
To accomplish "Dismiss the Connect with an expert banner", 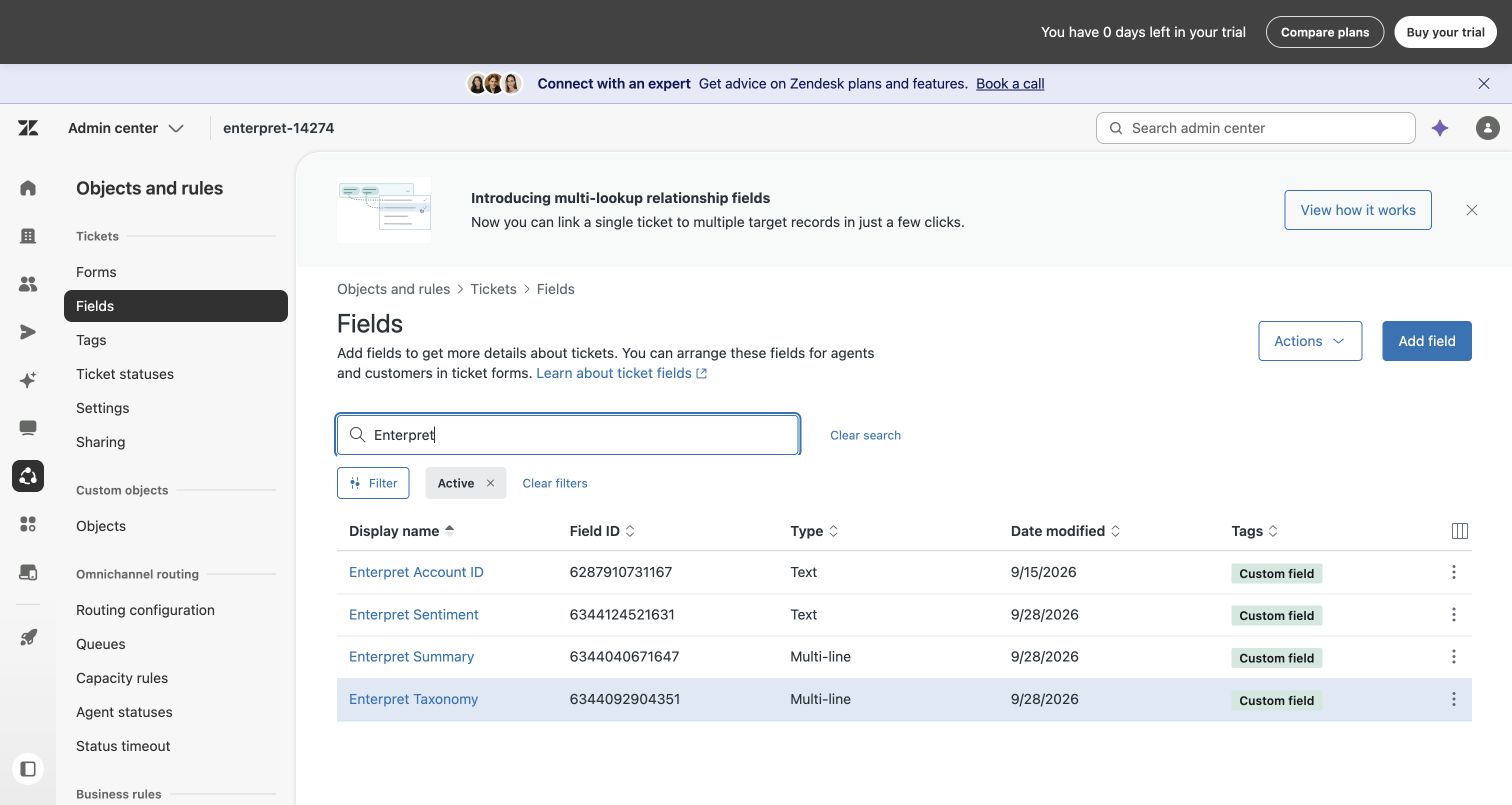I will click(1484, 84).
